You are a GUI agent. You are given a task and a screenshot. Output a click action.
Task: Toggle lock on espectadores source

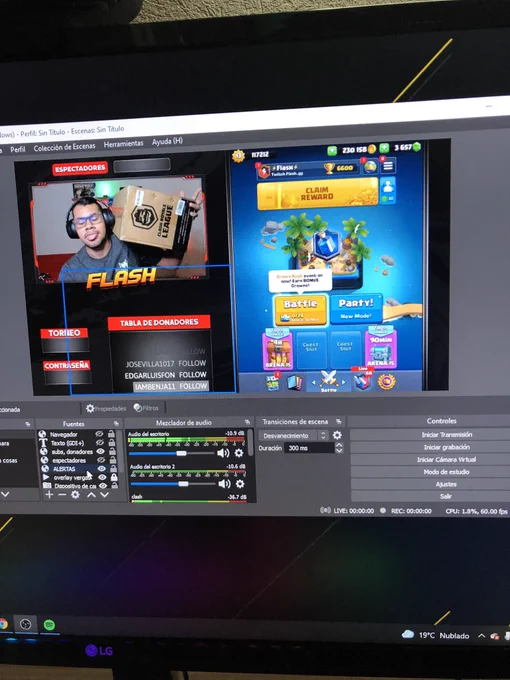pos(113,460)
